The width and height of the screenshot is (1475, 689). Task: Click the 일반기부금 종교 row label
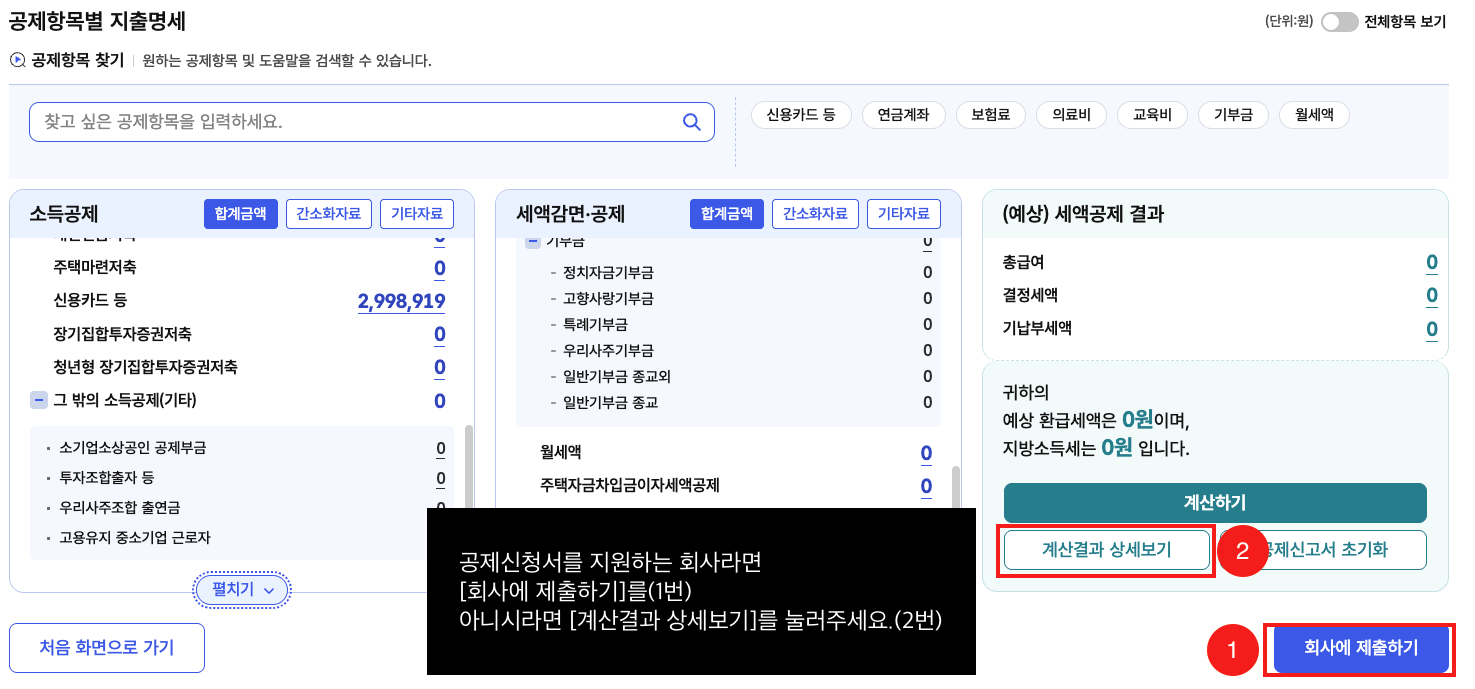(x=610, y=402)
